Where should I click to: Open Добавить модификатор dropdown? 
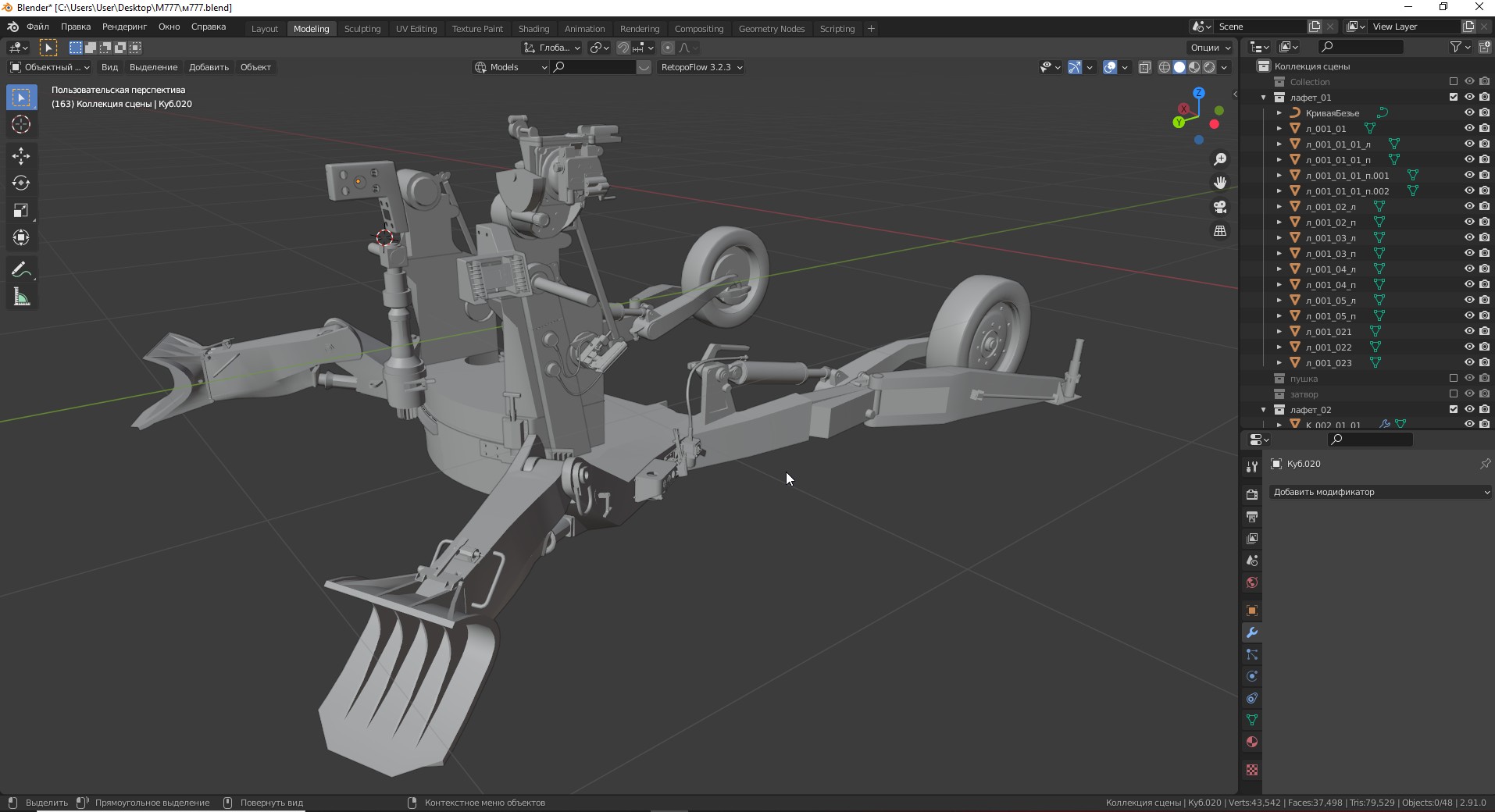tap(1380, 492)
